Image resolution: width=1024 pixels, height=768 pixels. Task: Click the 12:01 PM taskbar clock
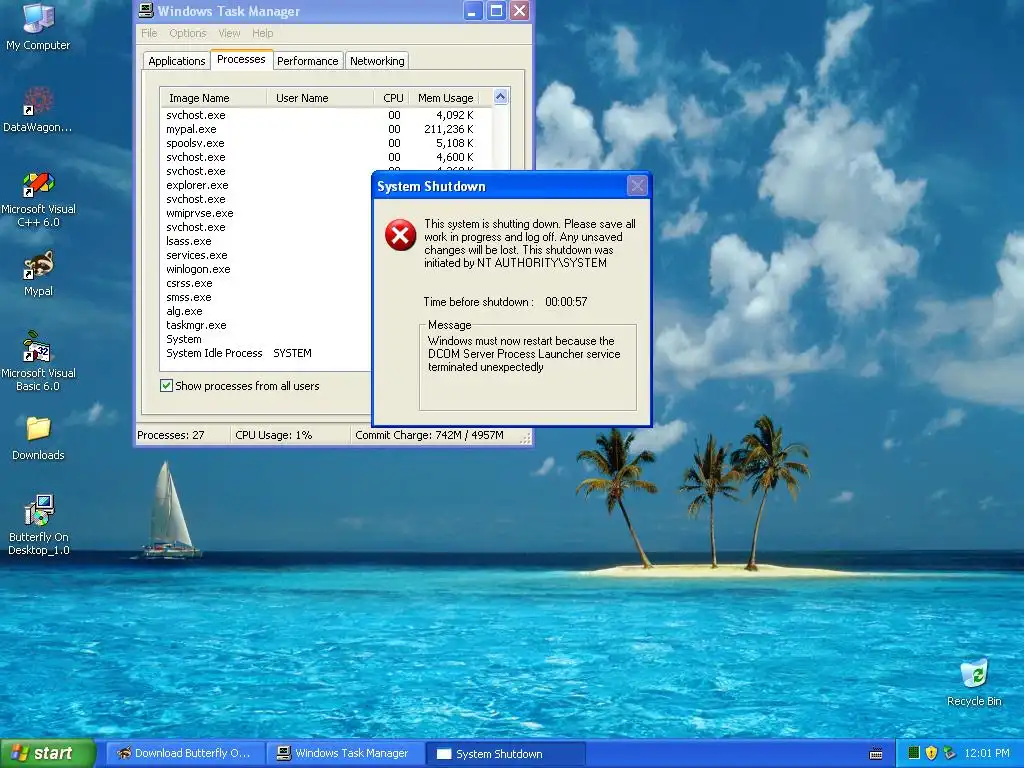click(987, 754)
